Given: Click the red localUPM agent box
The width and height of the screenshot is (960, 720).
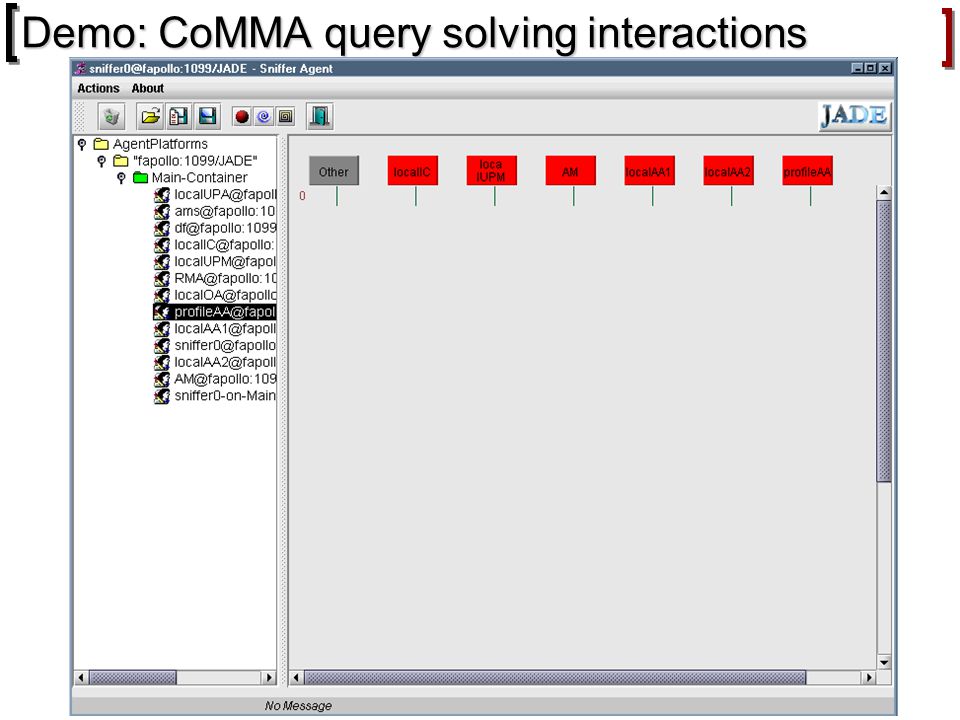Looking at the screenshot, I should [x=492, y=171].
